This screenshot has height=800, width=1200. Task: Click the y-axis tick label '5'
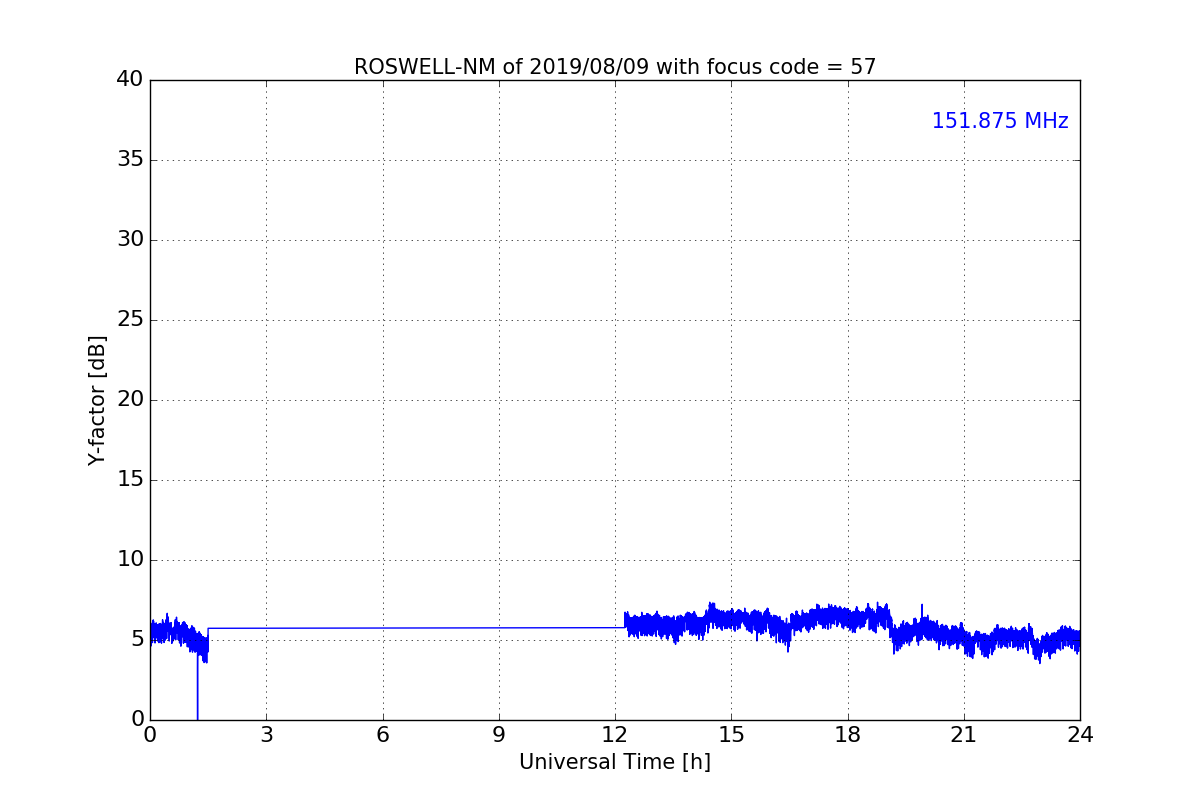coord(137,639)
